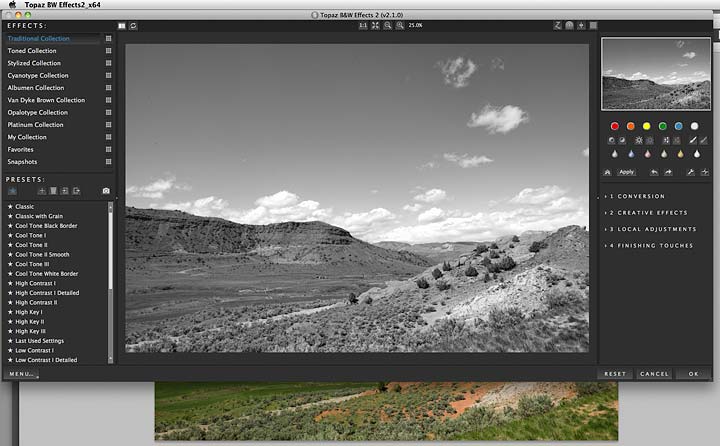Click the bright sun exposure icon
This screenshot has width=720, height=446.
pyautogui.click(x=639, y=140)
